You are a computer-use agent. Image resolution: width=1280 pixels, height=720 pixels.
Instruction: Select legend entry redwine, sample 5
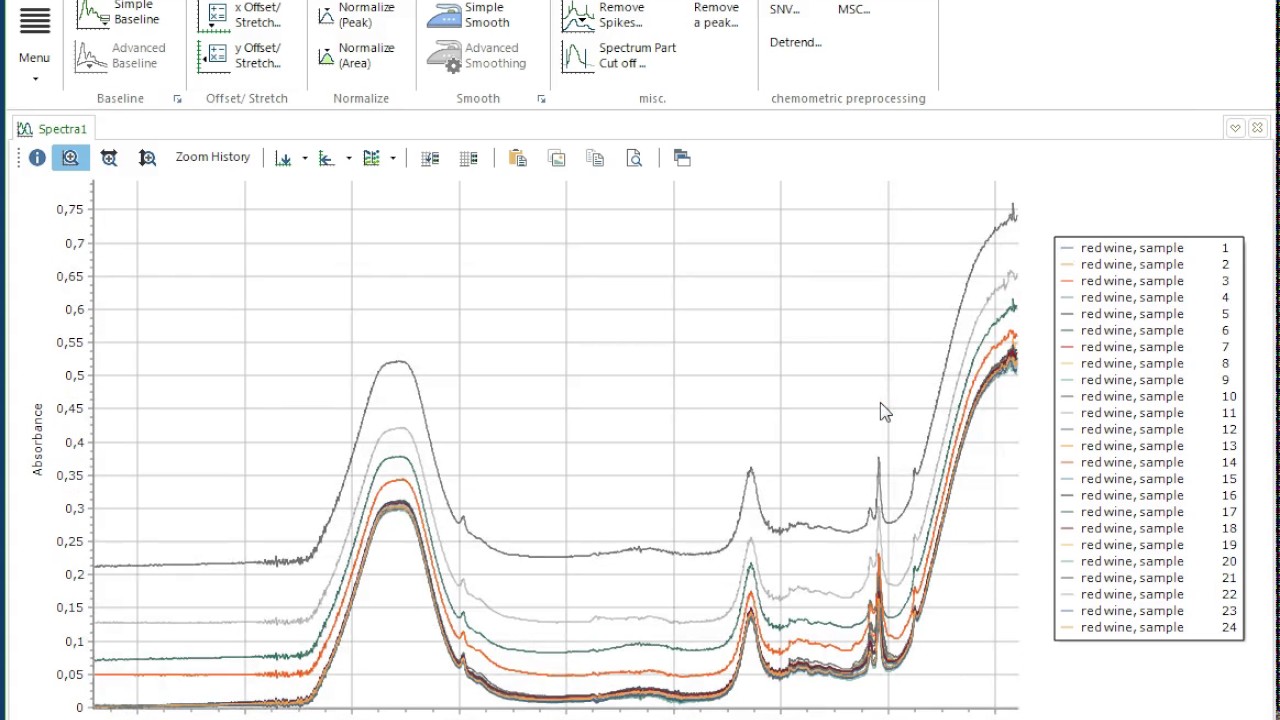coord(1150,314)
